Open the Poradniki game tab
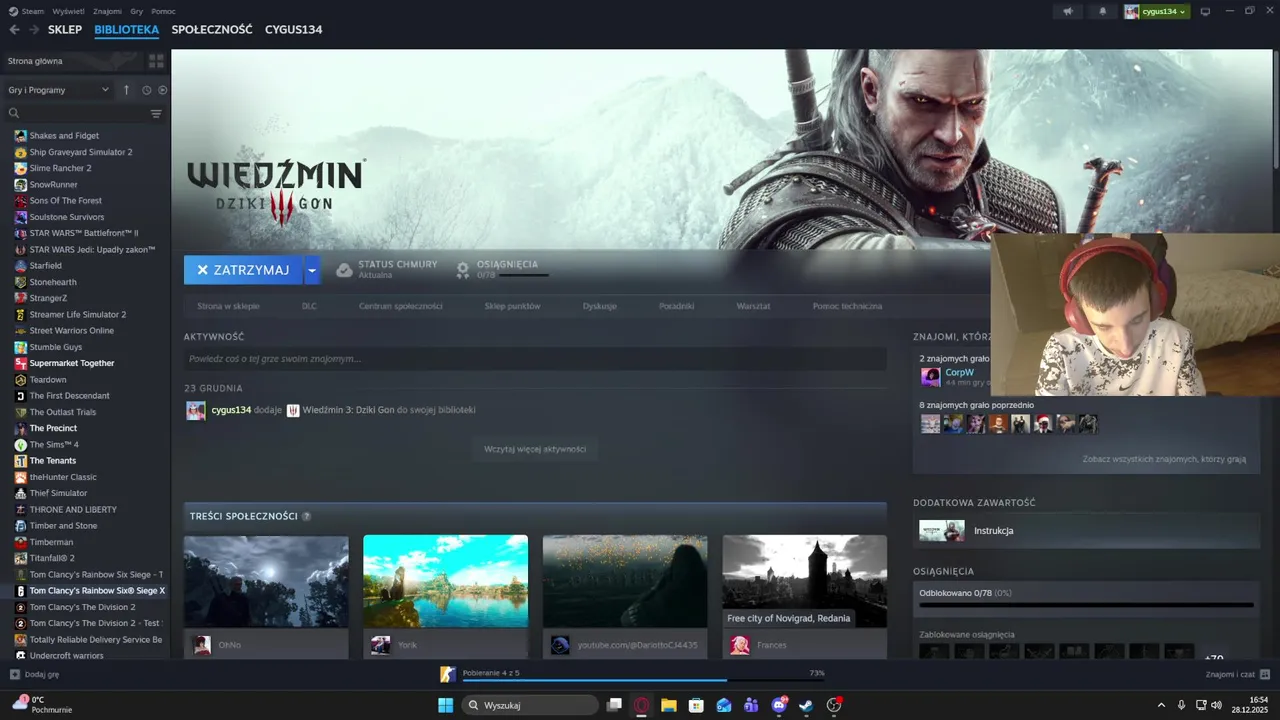The image size is (1280, 720). [677, 306]
